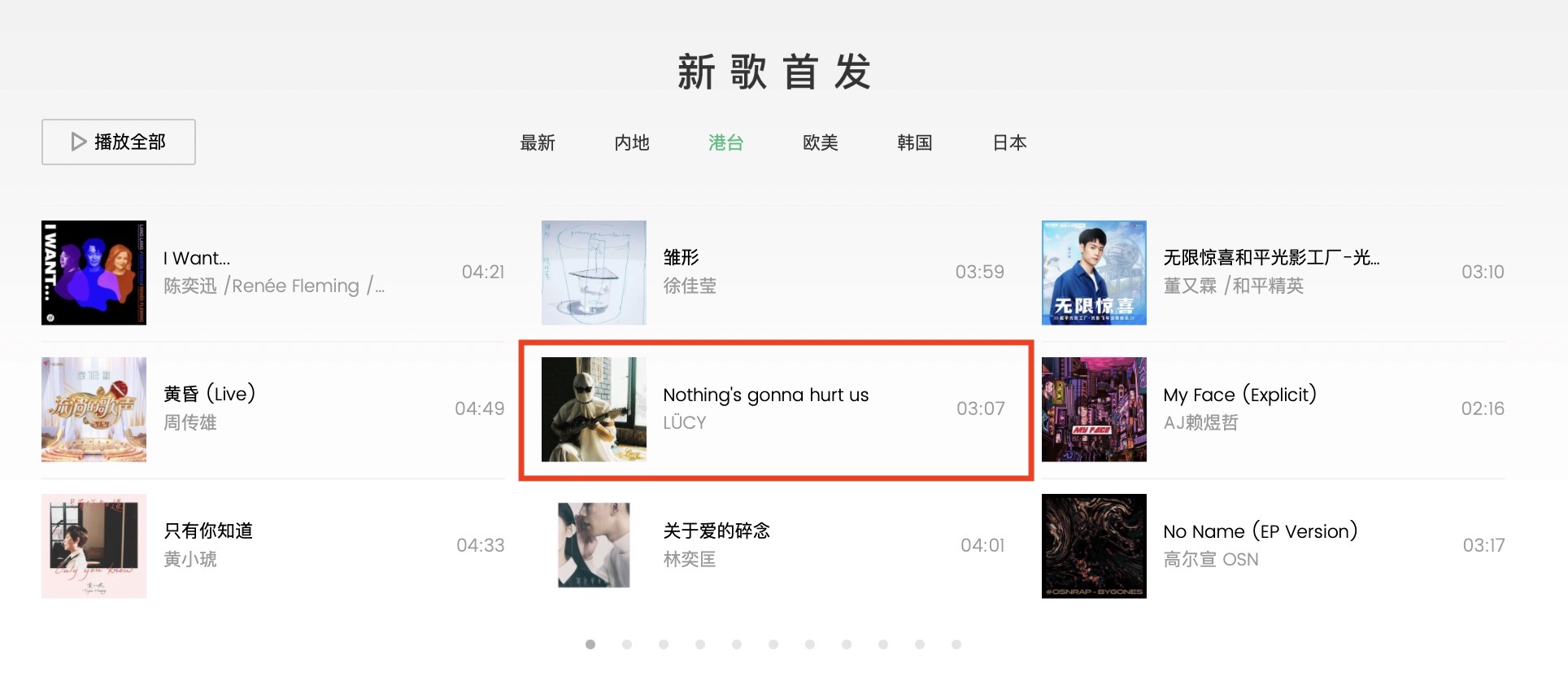Open the 只有你知道 album cover
1568x677 pixels.
[x=94, y=546]
